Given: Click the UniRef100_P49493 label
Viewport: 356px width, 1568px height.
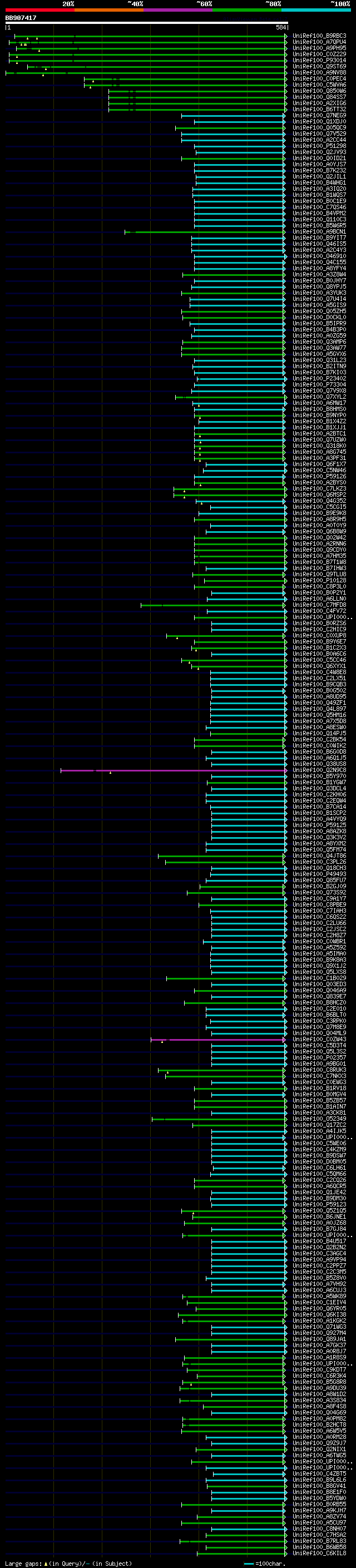Looking at the screenshot, I should click(x=319, y=874).
